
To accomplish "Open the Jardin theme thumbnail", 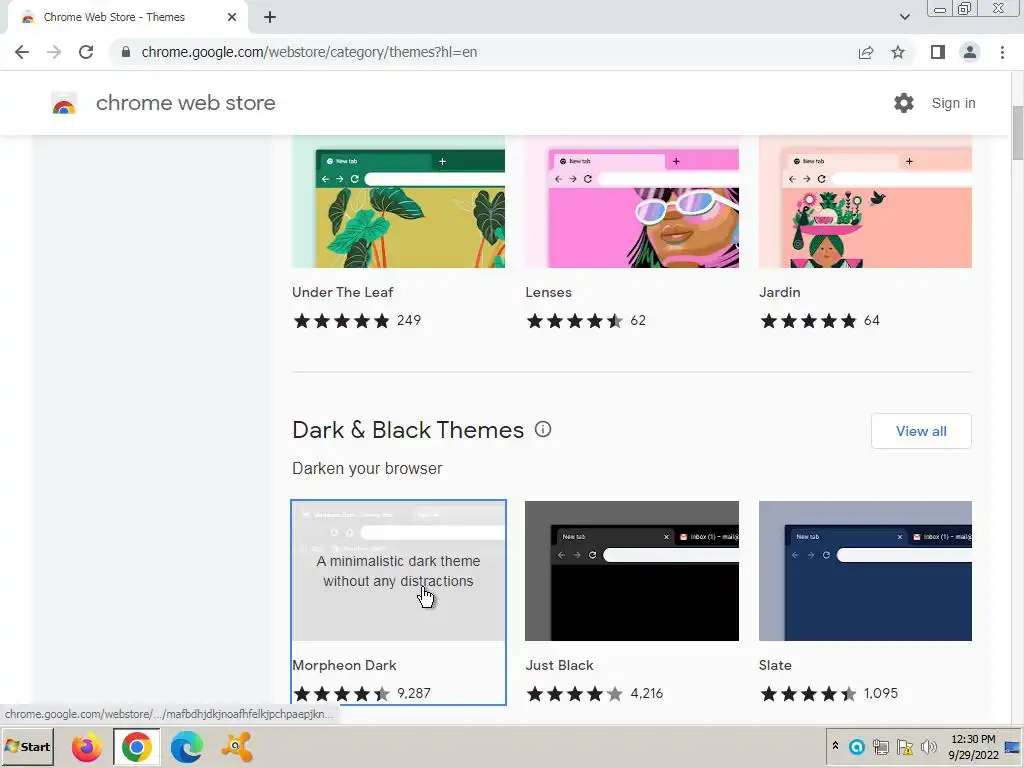I will pos(865,202).
